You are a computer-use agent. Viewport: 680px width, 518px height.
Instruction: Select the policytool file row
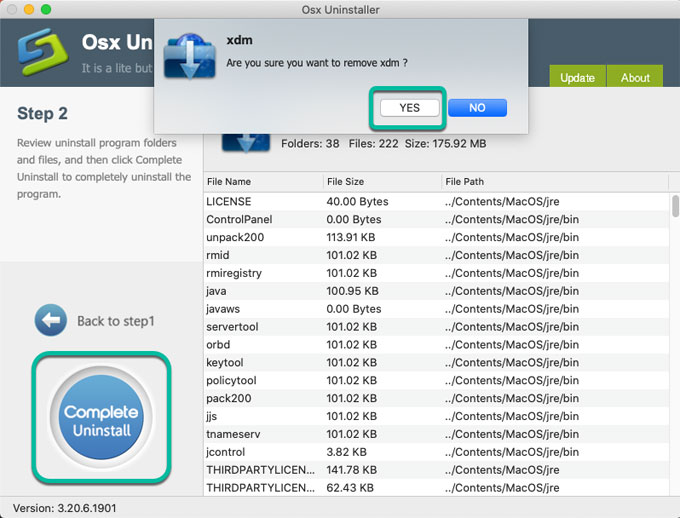[436, 380]
